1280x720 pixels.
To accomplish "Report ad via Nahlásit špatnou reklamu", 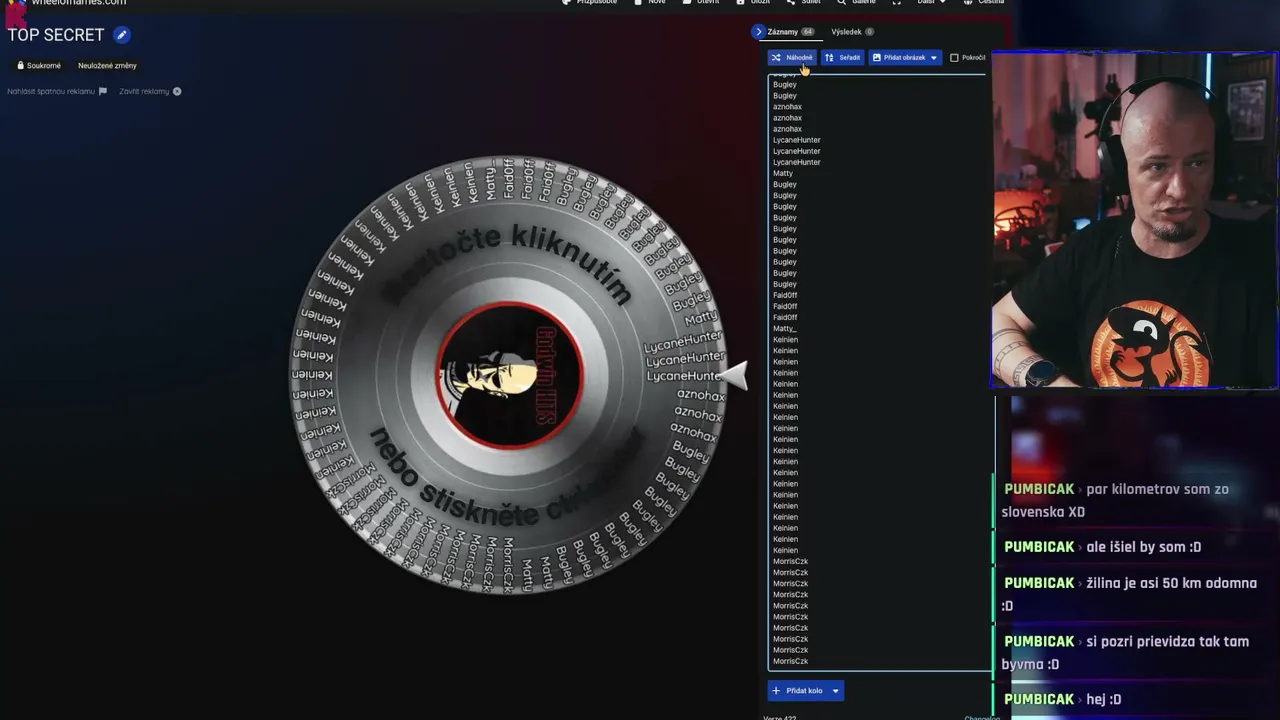I will tap(57, 91).
